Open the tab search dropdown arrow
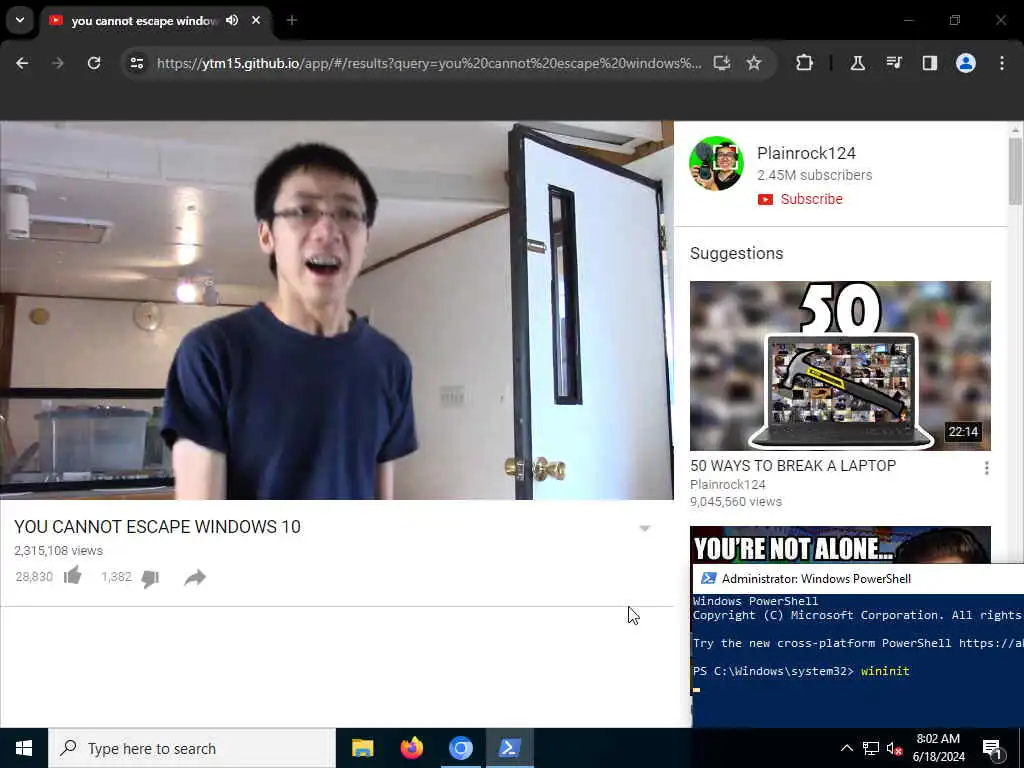The height and width of the screenshot is (768, 1024). pos(20,20)
